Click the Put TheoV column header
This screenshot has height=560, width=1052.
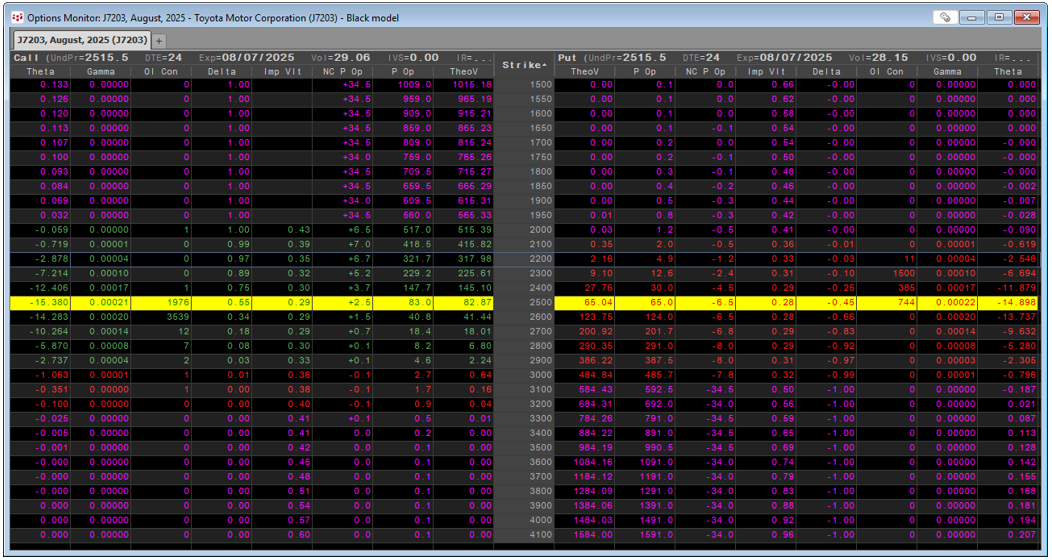(x=585, y=71)
